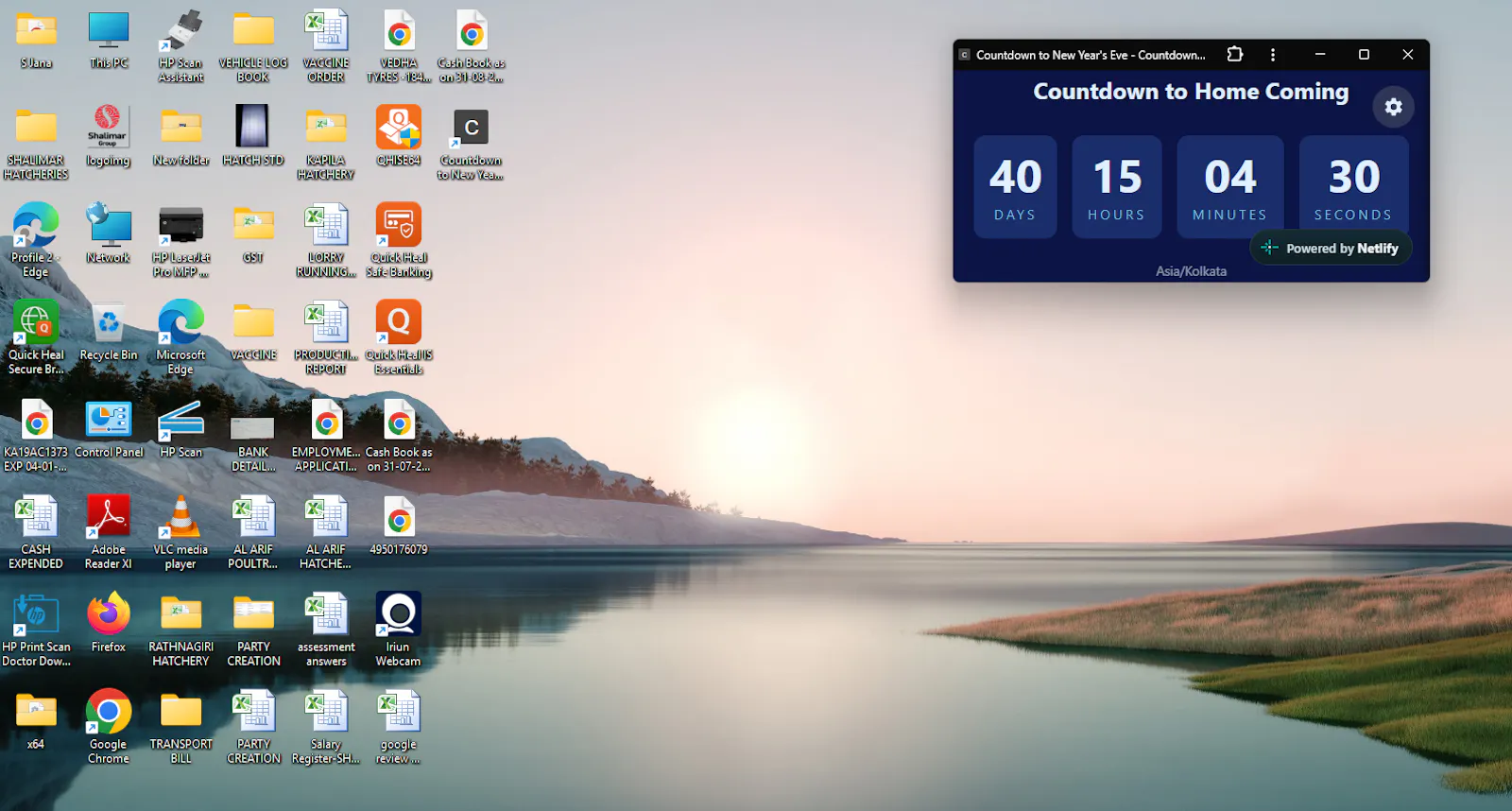Select the VACCINE folder
The image size is (1512, 811).
(253, 333)
